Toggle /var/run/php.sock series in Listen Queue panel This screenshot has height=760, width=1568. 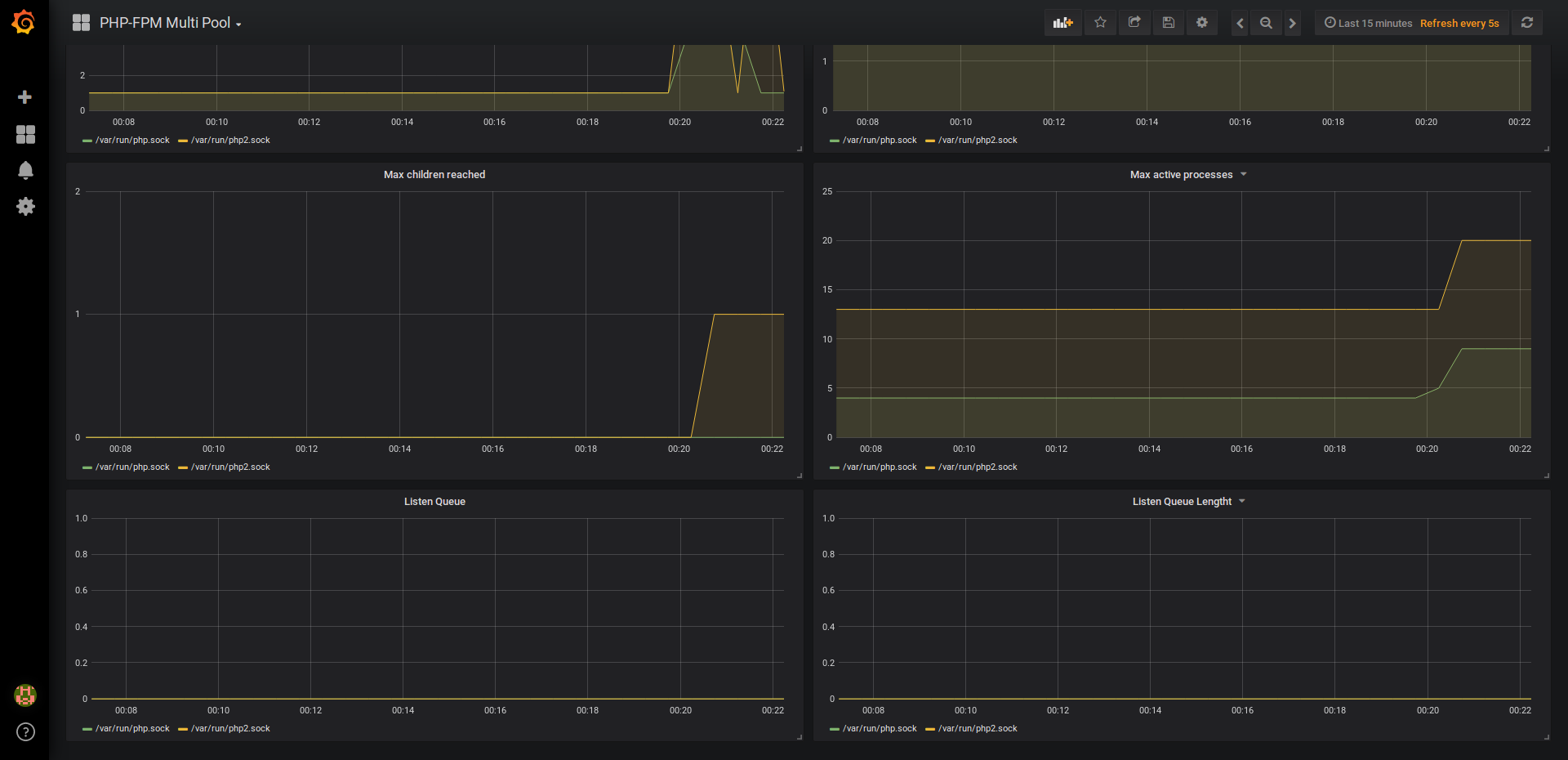[132, 729]
